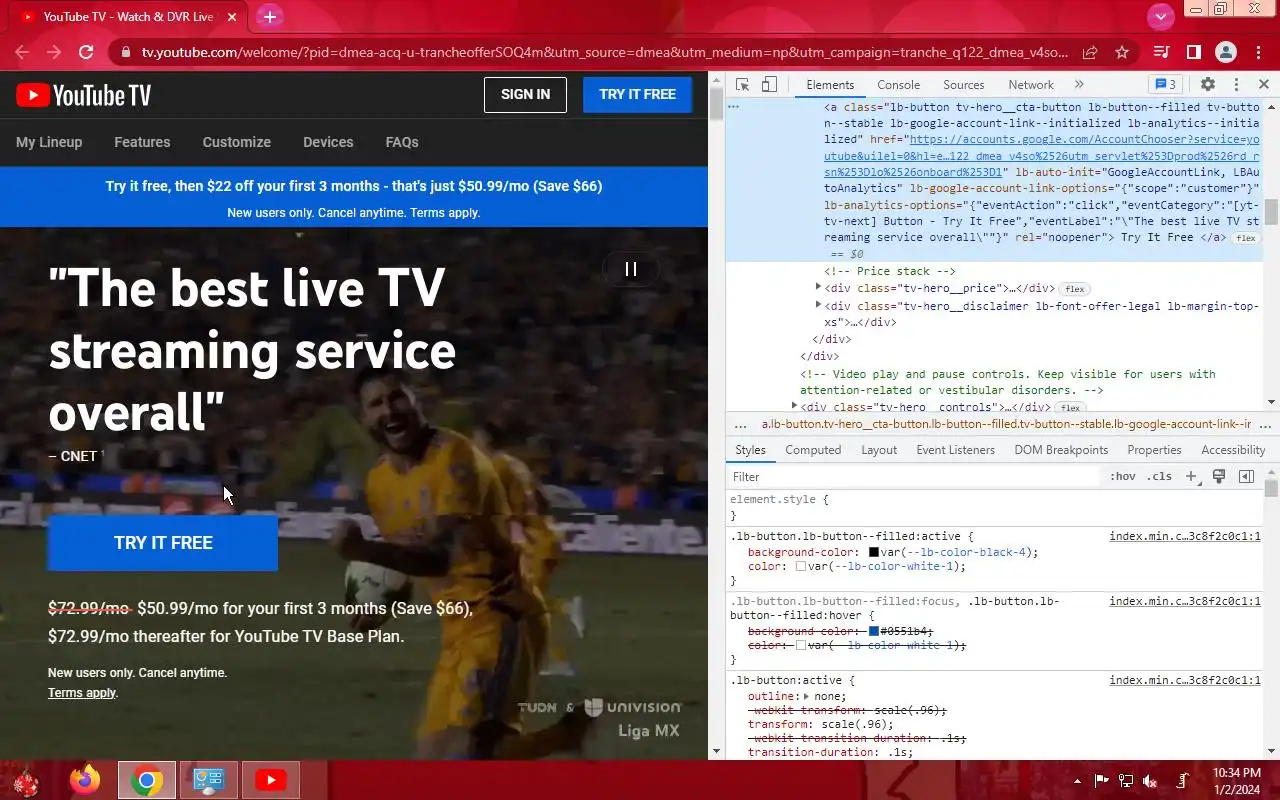Image resolution: width=1280 pixels, height=800 pixels.
Task: Open Firefox from the taskbar
Action: click(86, 780)
